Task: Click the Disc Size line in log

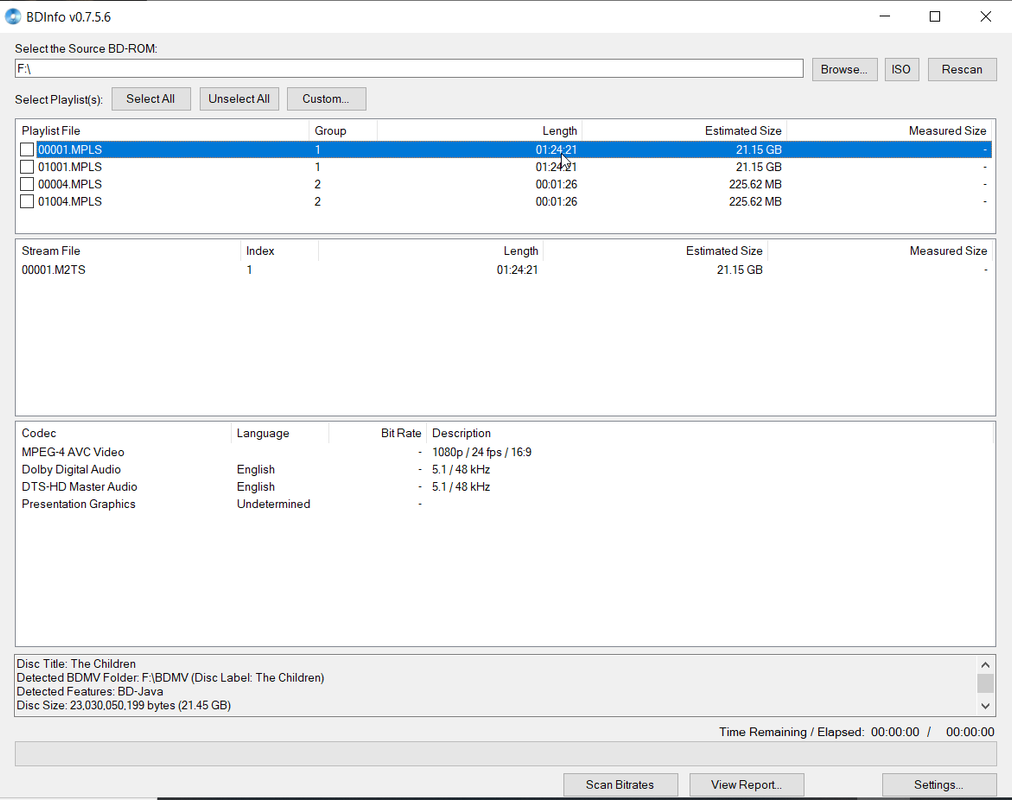Action: [123, 706]
